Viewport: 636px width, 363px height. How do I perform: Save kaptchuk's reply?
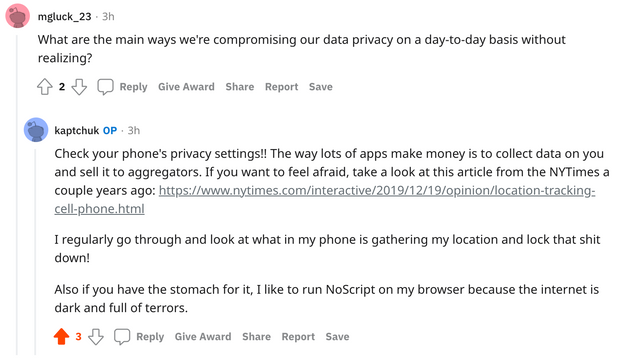tap(337, 337)
